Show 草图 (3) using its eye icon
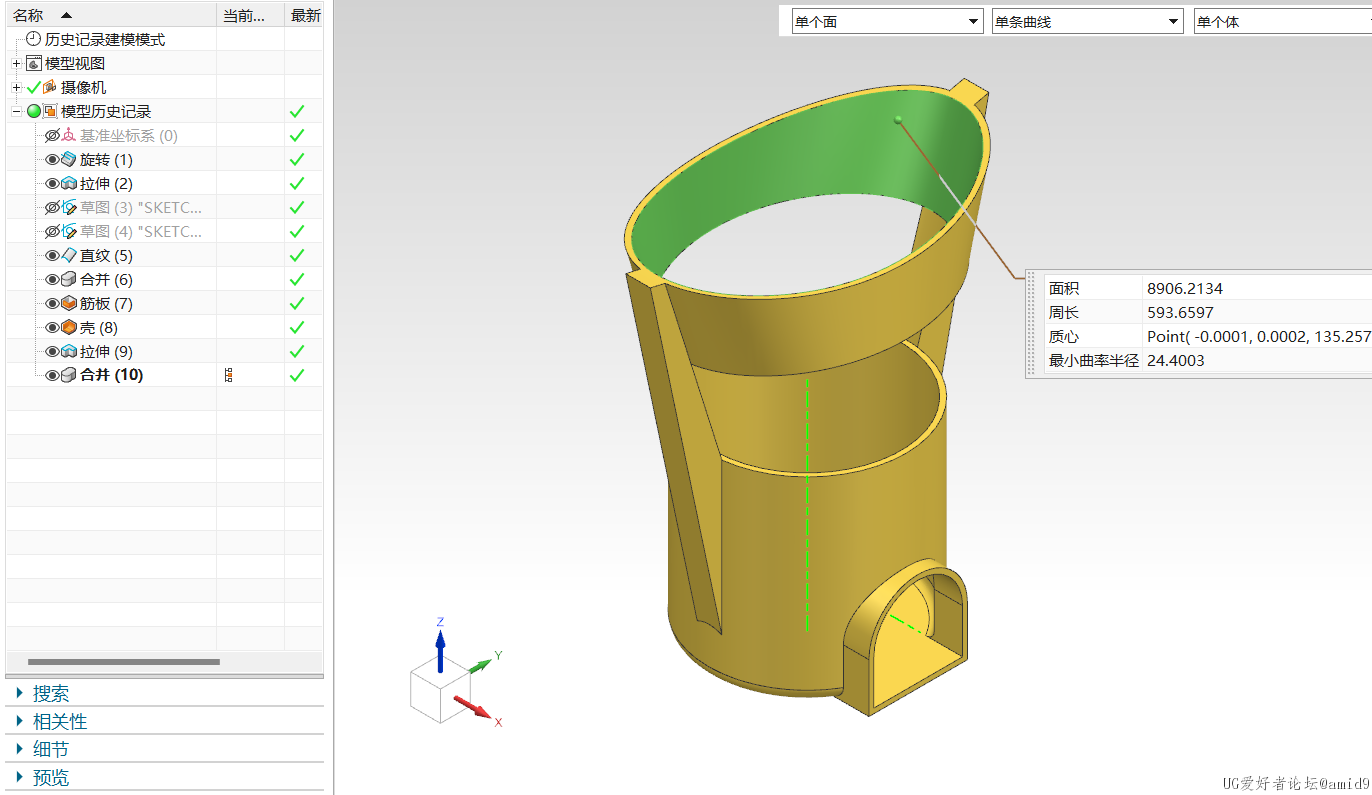 click(52, 207)
